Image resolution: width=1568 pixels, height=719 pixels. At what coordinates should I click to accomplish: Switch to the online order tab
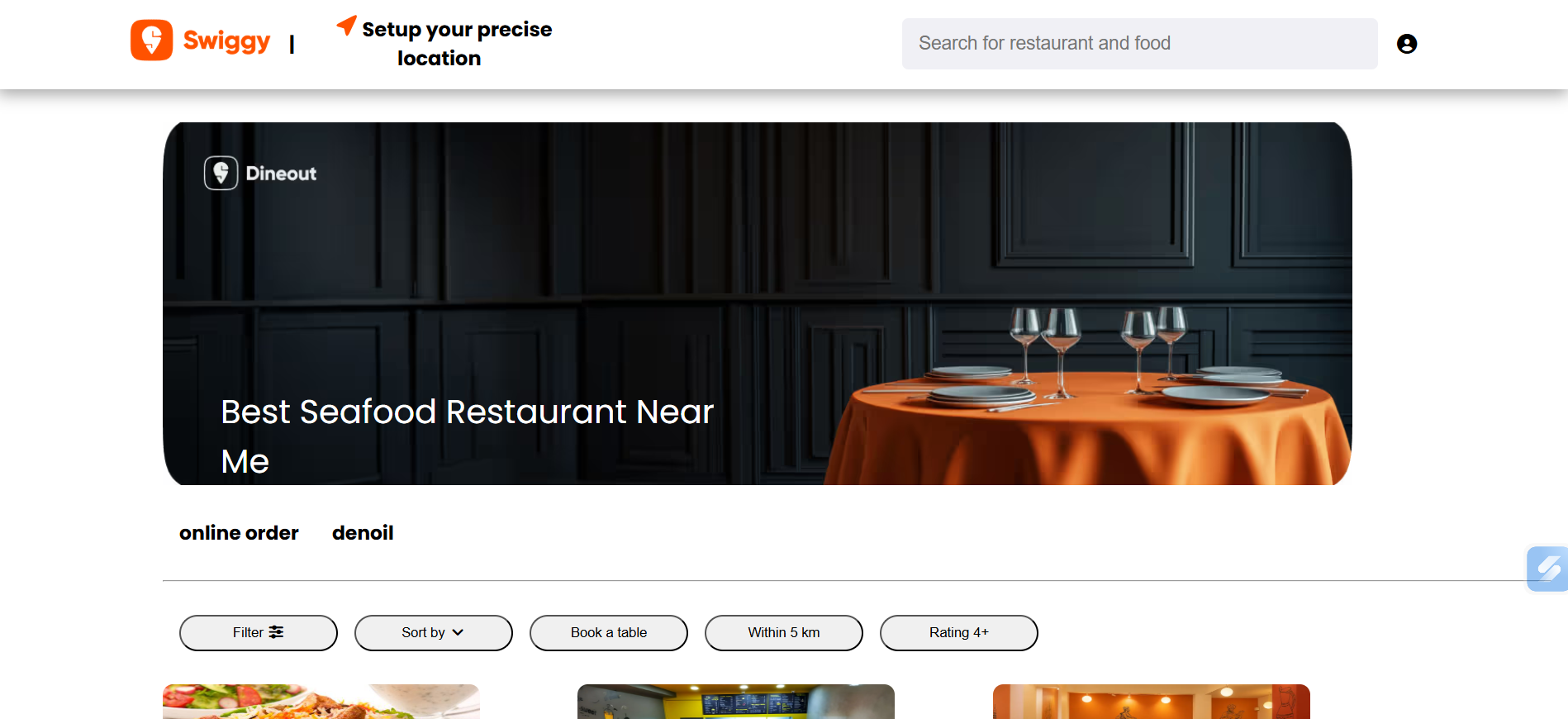(x=239, y=533)
